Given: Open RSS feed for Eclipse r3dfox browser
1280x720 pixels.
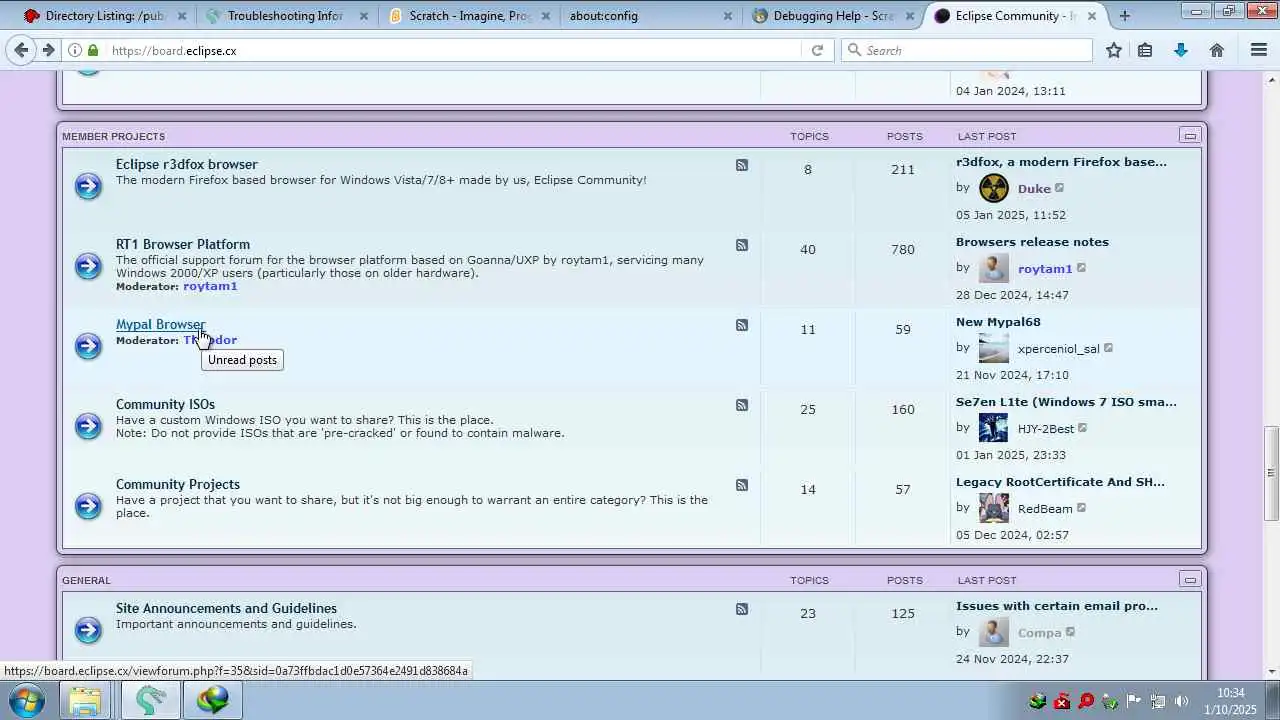Looking at the screenshot, I should 742,165.
